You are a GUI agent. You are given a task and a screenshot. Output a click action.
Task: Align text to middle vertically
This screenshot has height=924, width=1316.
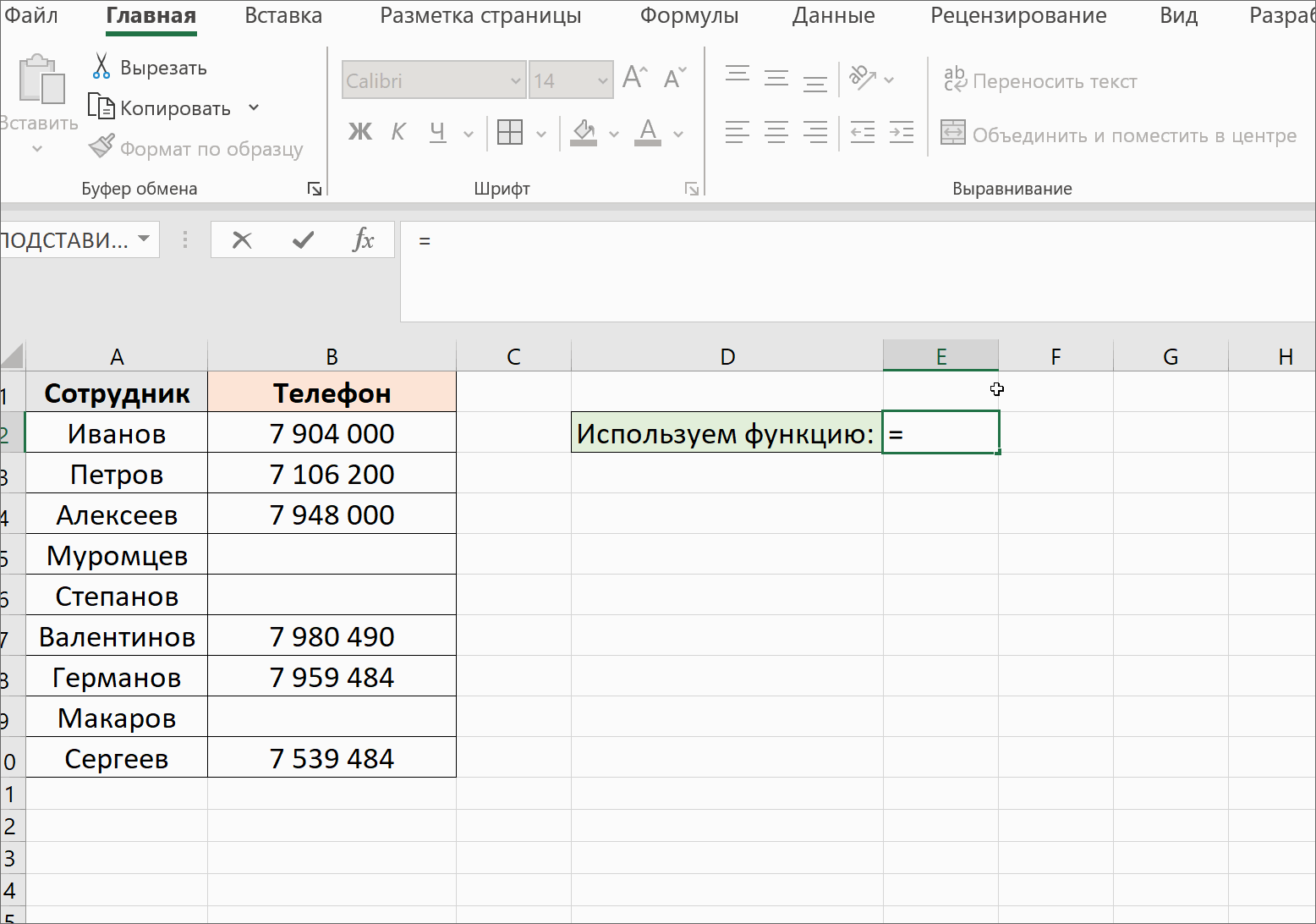(x=776, y=79)
